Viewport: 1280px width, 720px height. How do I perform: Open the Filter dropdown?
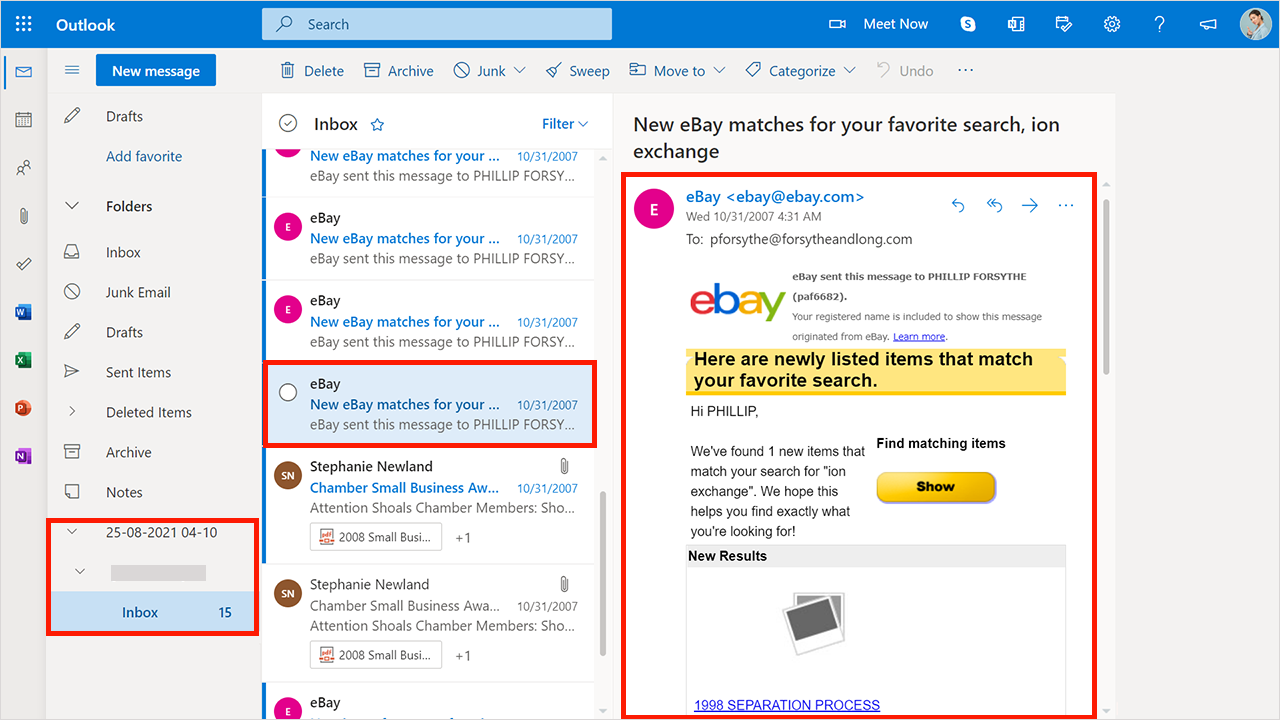pyautogui.click(x=565, y=124)
